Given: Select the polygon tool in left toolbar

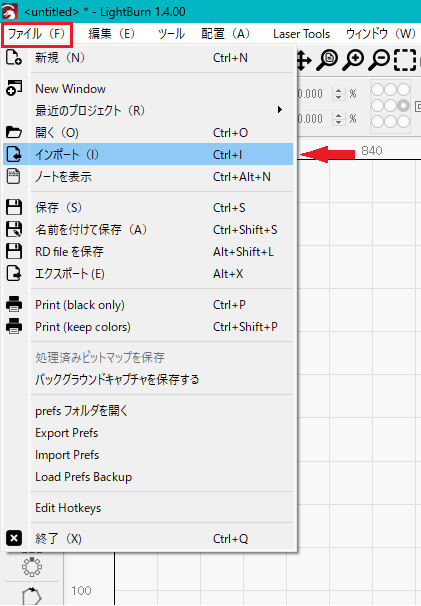Looking at the screenshot, I should point(31,596).
